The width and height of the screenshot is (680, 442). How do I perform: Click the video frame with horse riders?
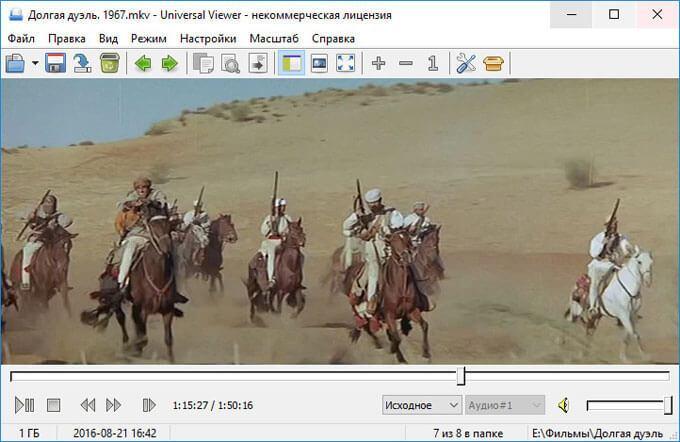point(340,221)
